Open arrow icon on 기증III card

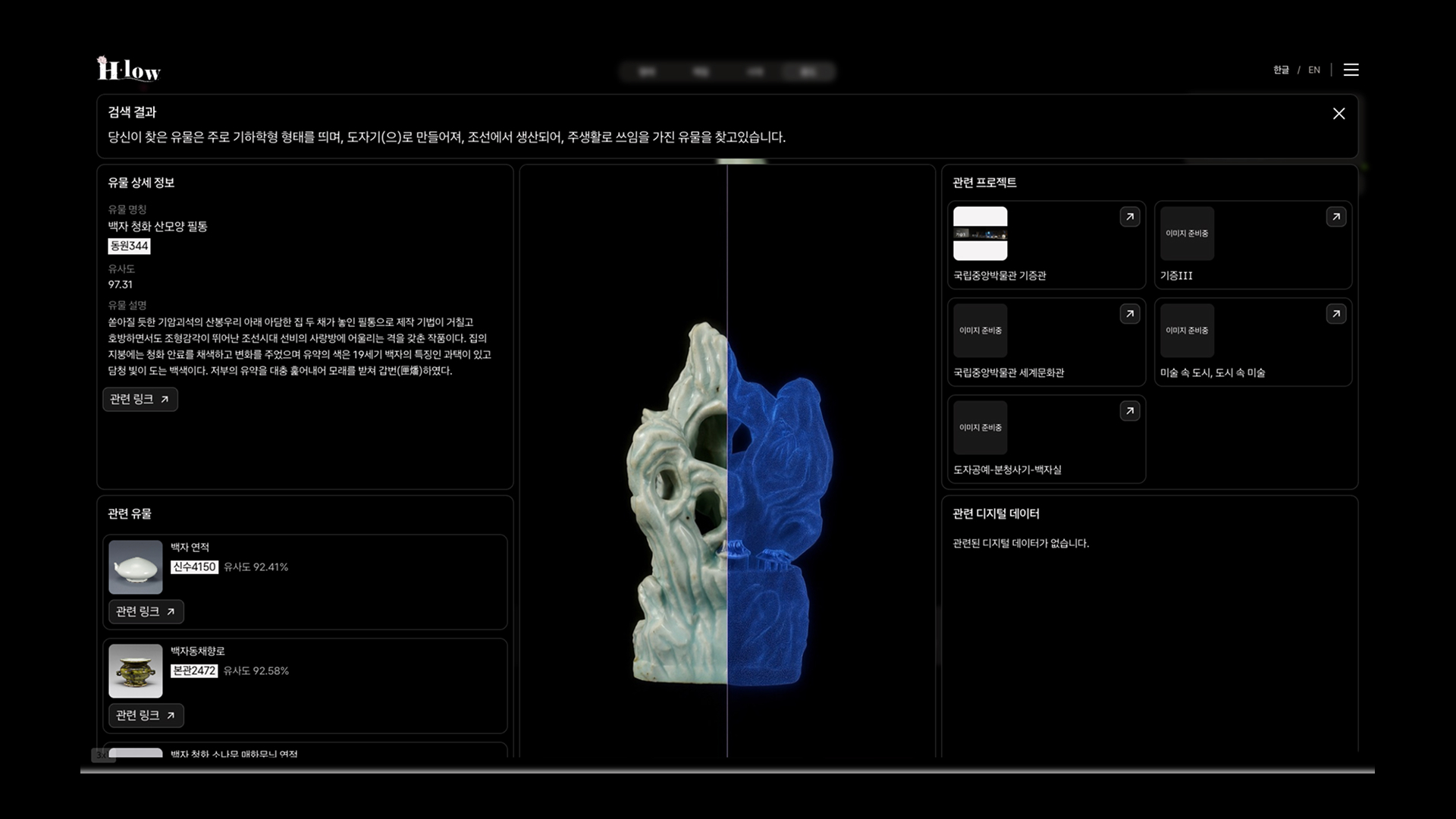coord(1335,217)
